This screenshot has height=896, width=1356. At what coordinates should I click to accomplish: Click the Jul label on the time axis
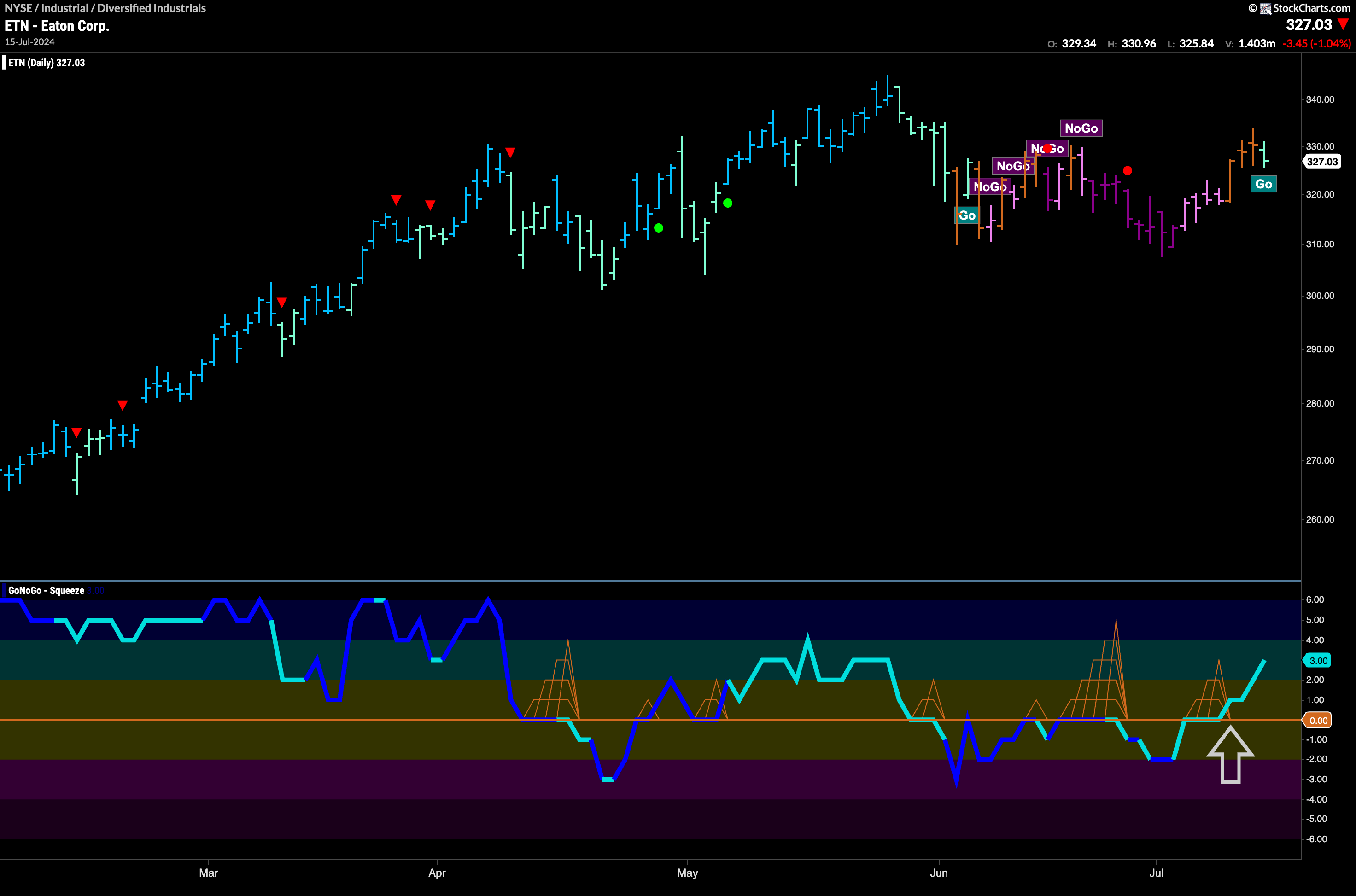[x=1156, y=873]
